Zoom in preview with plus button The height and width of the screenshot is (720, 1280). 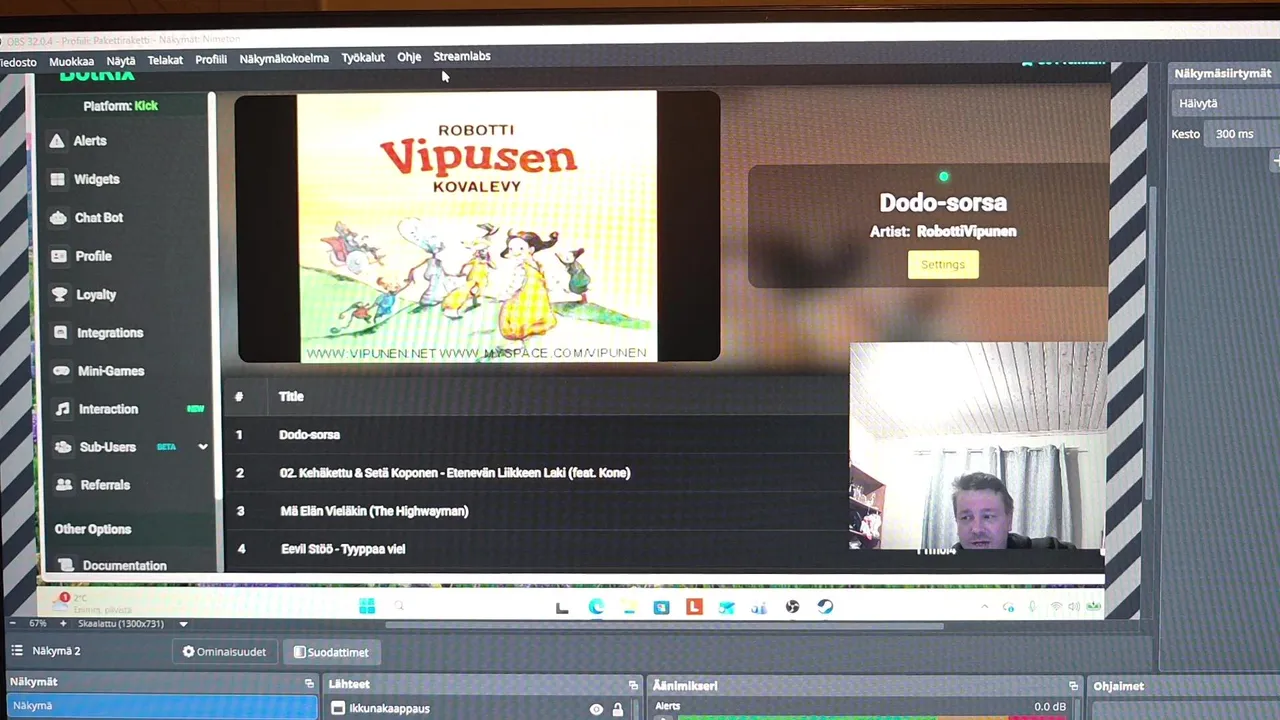tap(63, 623)
